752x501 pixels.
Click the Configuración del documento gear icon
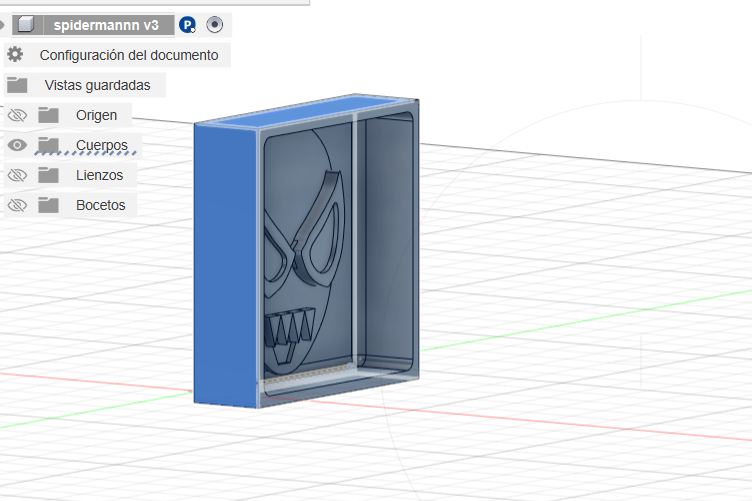[15, 54]
